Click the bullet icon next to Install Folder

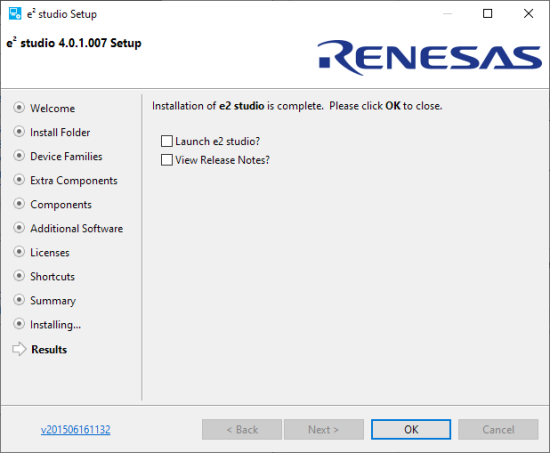click(19, 132)
